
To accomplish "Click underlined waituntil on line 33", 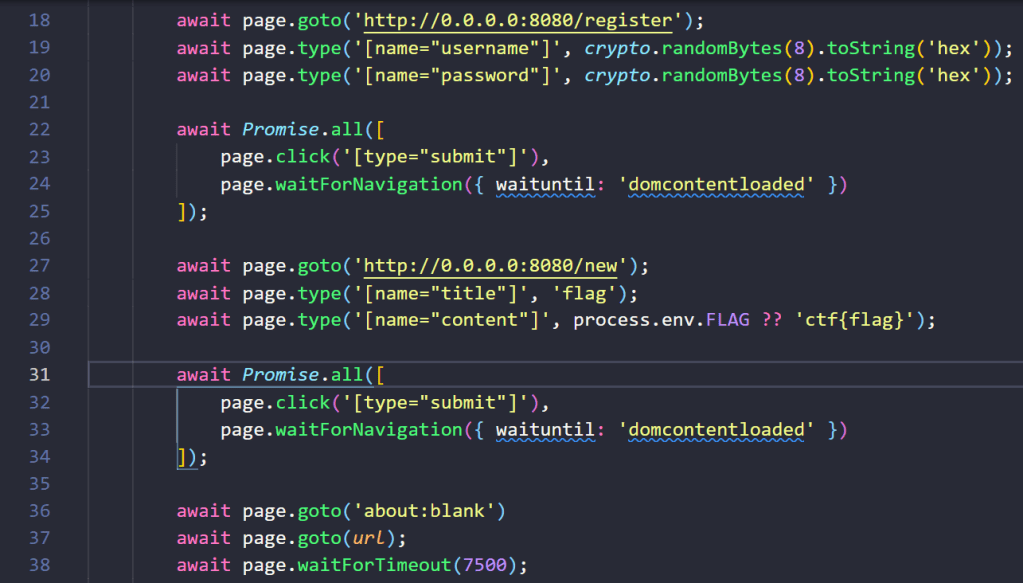I will click(549, 429).
